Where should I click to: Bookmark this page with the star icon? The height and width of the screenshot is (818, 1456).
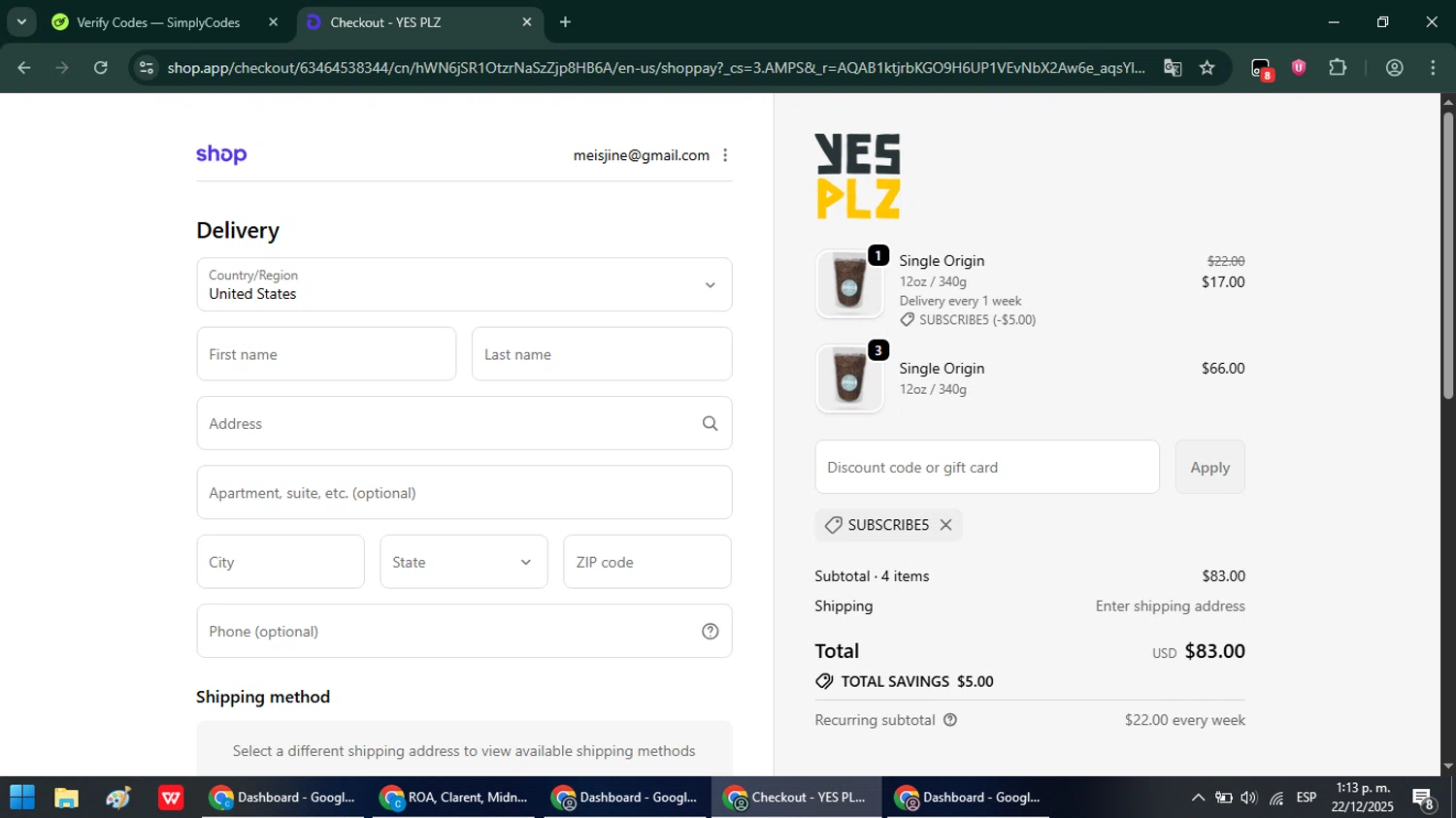[x=1208, y=68]
